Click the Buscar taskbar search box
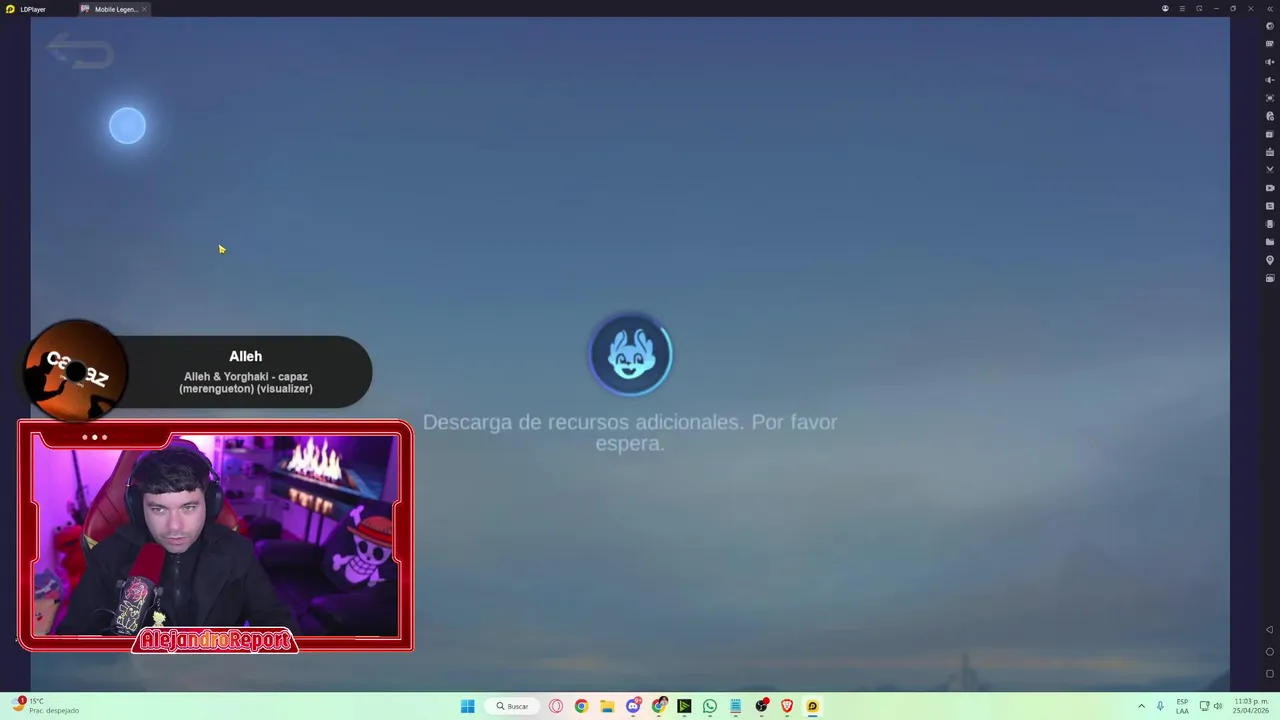This screenshot has width=1280, height=720. point(512,706)
